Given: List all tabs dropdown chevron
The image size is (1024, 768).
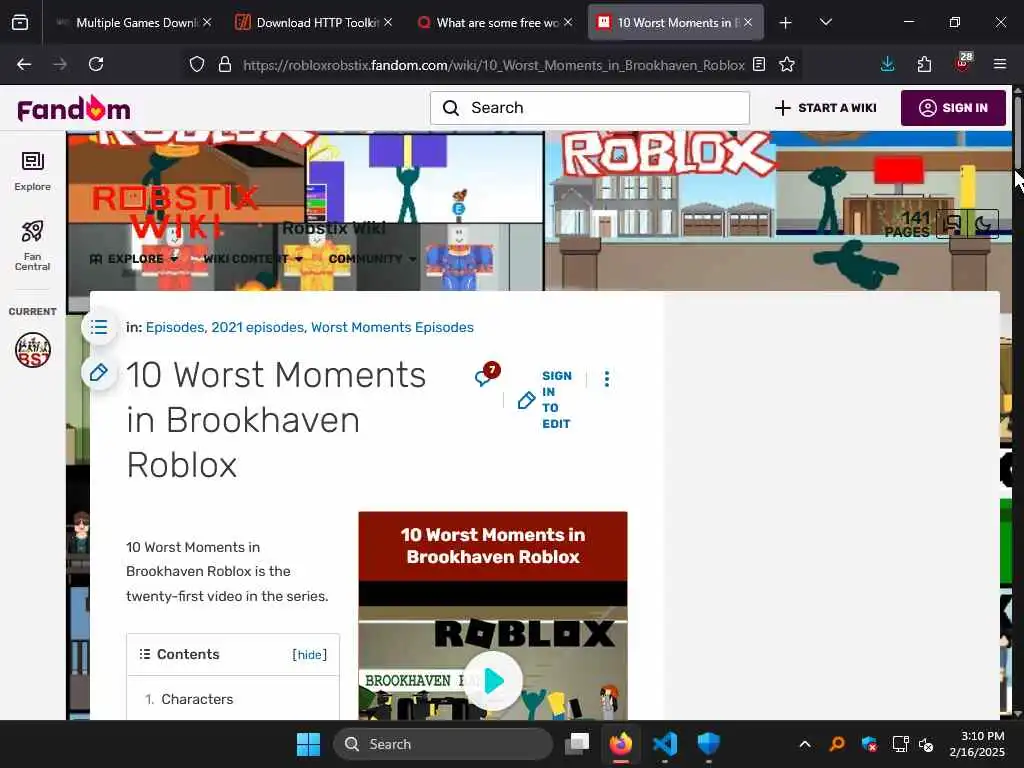Looking at the screenshot, I should 825,22.
